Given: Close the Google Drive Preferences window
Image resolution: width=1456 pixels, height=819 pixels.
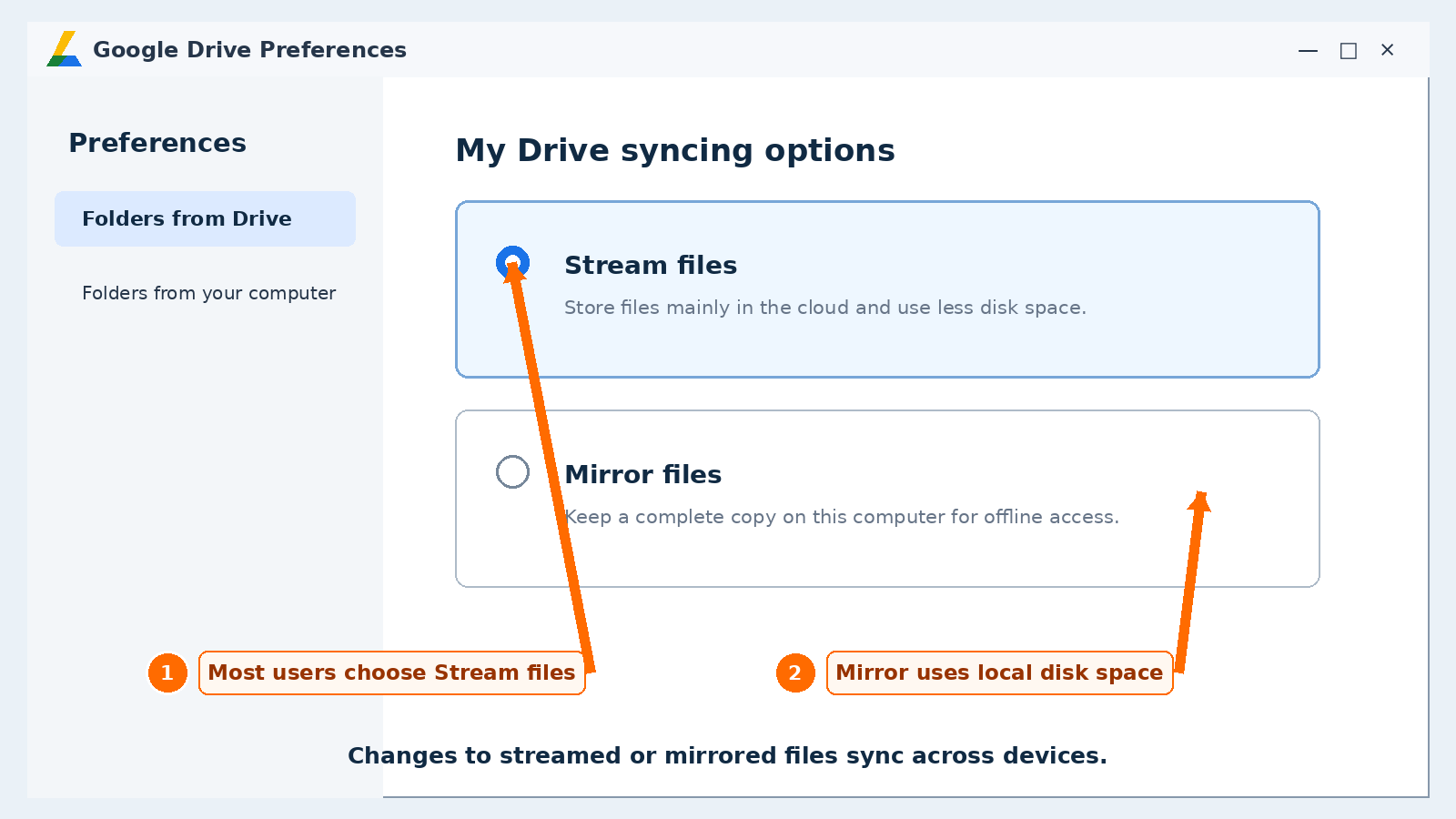Looking at the screenshot, I should pyautogui.click(x=1388, y=50).
